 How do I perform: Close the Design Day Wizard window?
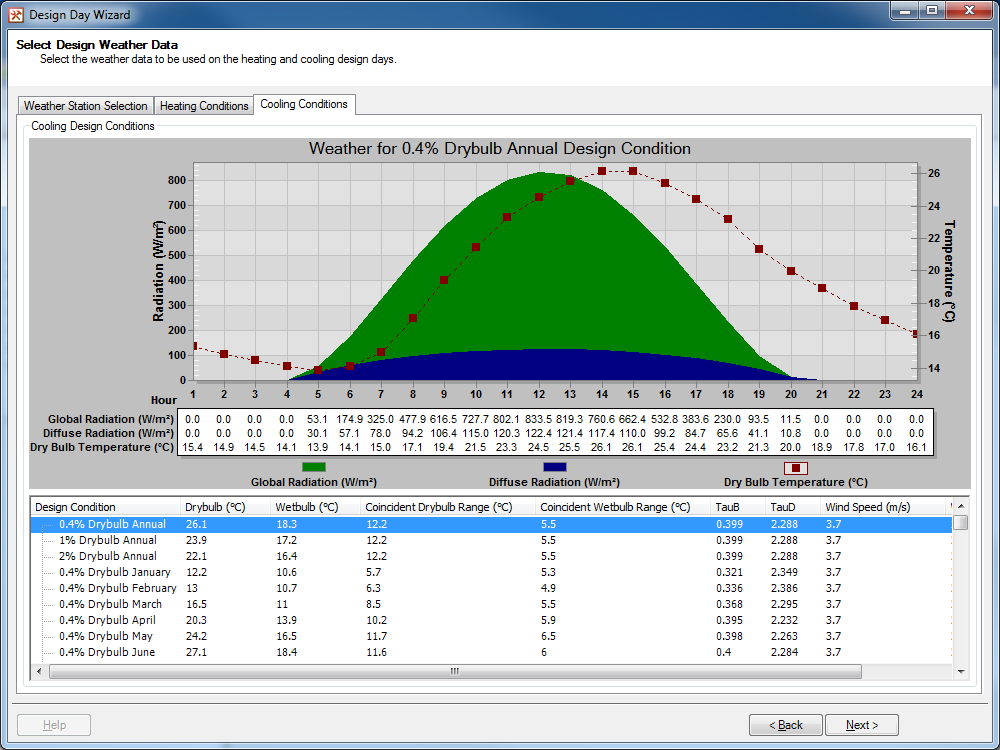[x=969, y=11]
